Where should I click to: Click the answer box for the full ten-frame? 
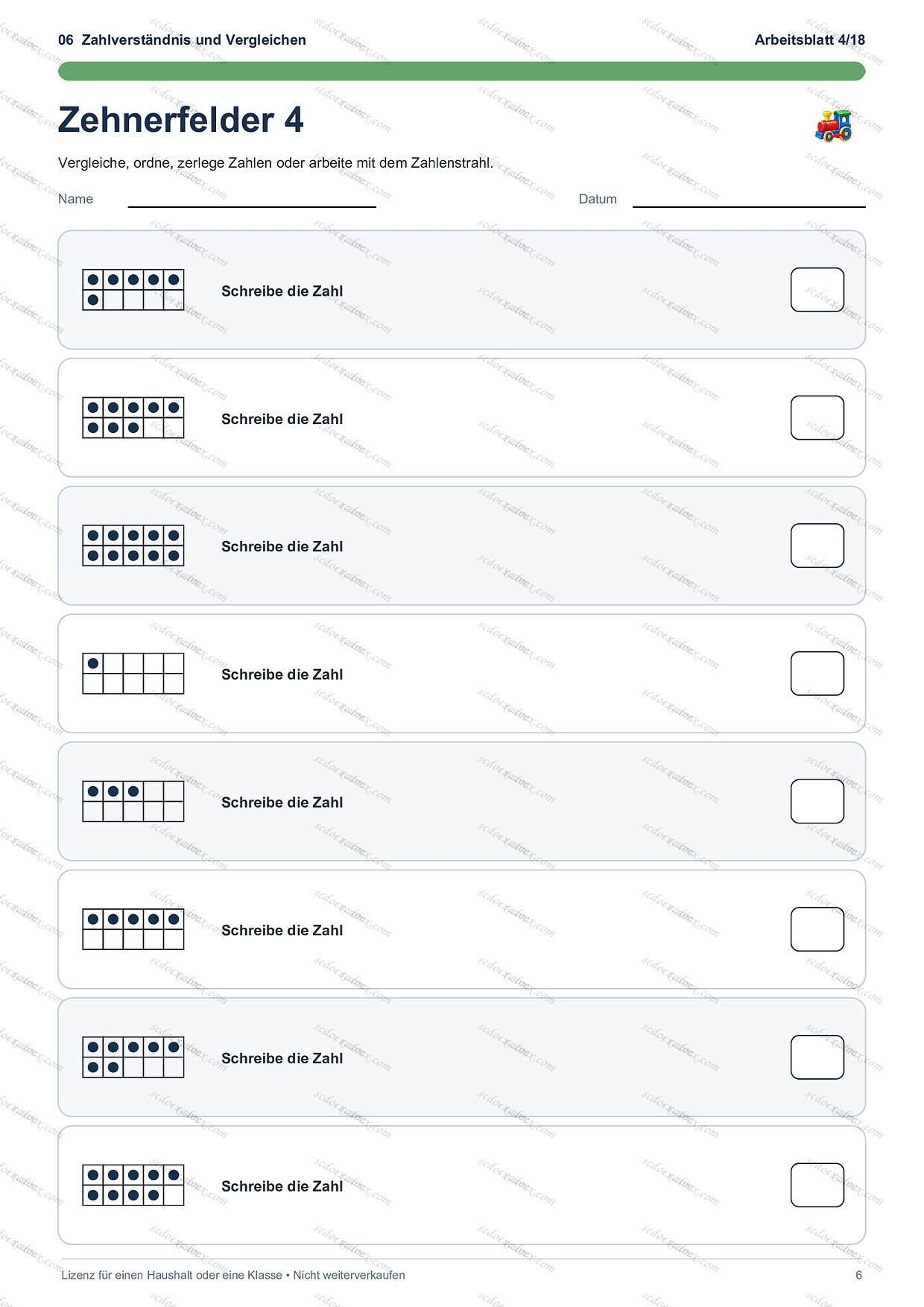pos(817,545)
